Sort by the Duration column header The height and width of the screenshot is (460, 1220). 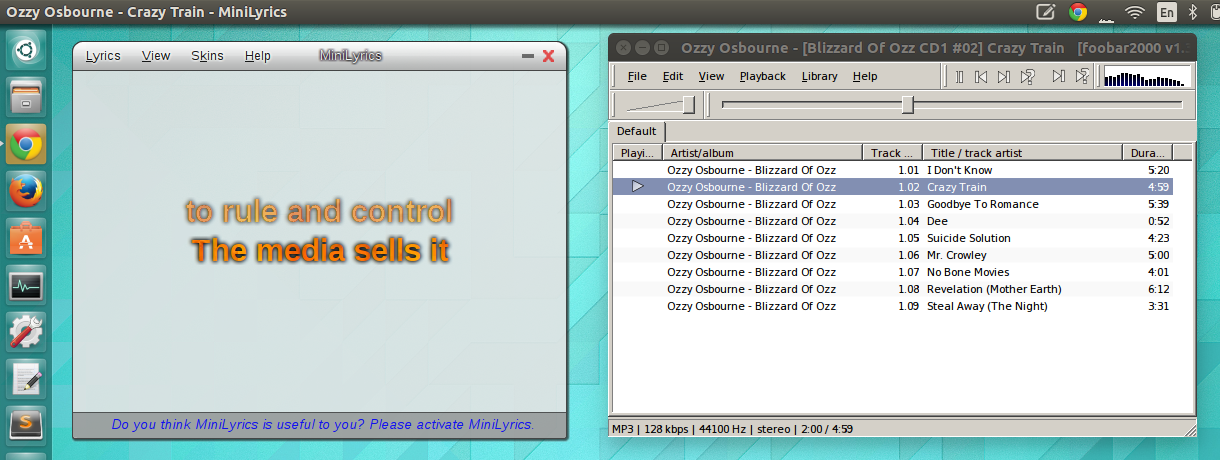click(1147, 153)
